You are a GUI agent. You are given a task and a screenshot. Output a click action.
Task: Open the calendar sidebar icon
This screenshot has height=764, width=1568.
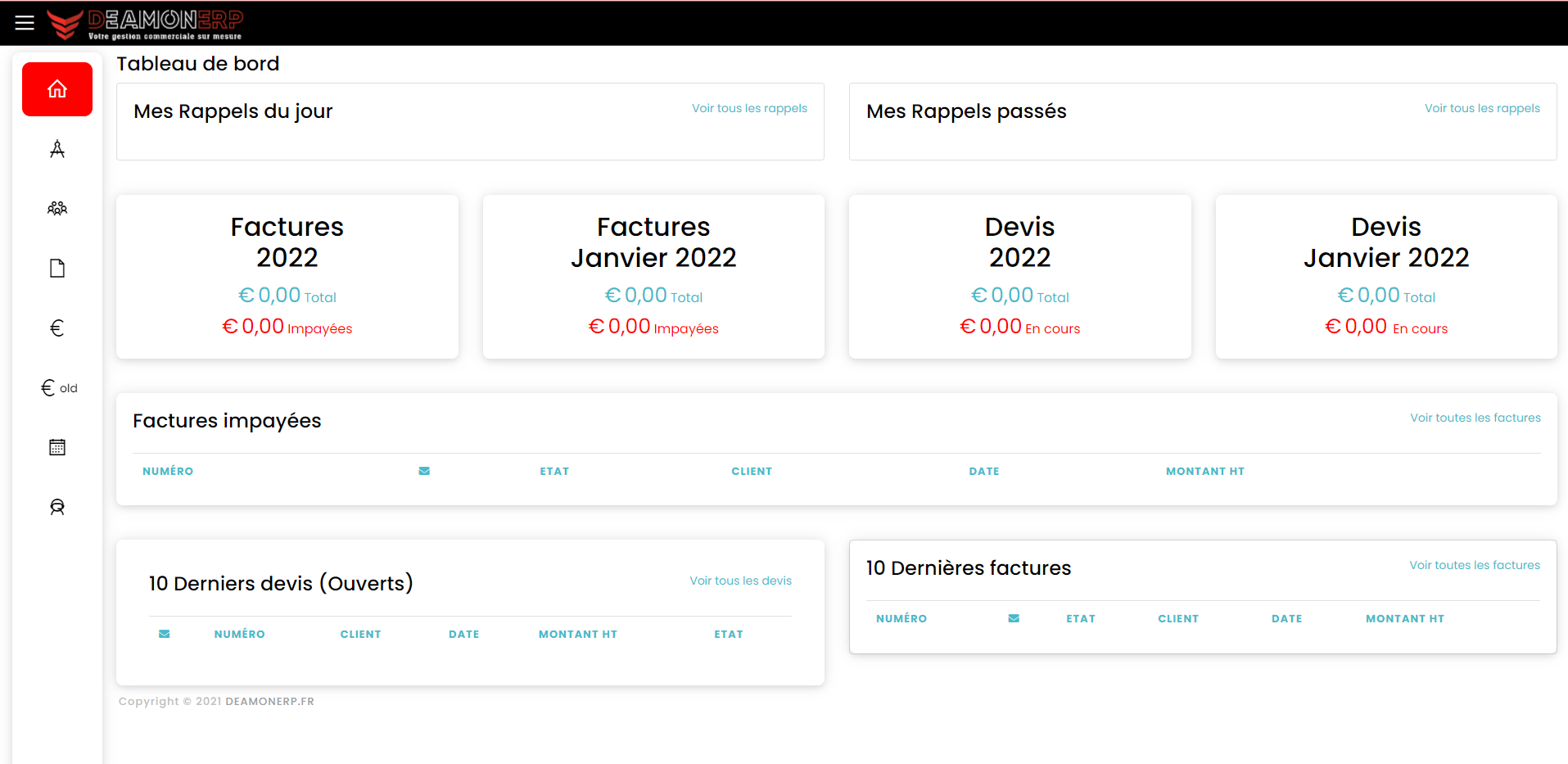(x=57, y=447)
